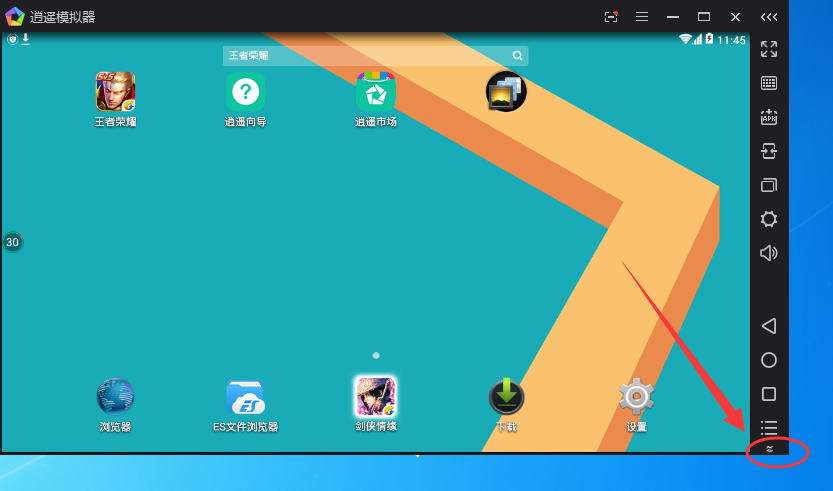Open the 王者荣耀 game app
The height and width of the screenshot is (491, 833).
pyautogui.click(x=115, y=92)
